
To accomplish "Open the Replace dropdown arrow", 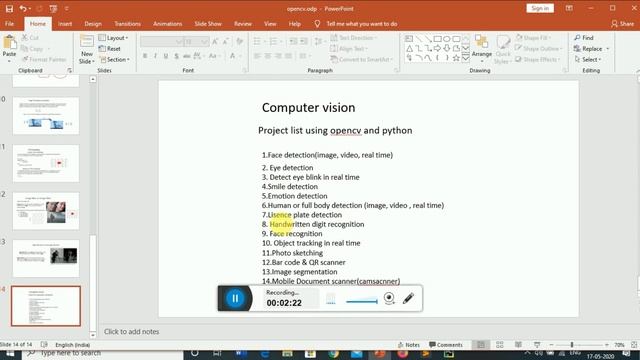I will 608,49.
